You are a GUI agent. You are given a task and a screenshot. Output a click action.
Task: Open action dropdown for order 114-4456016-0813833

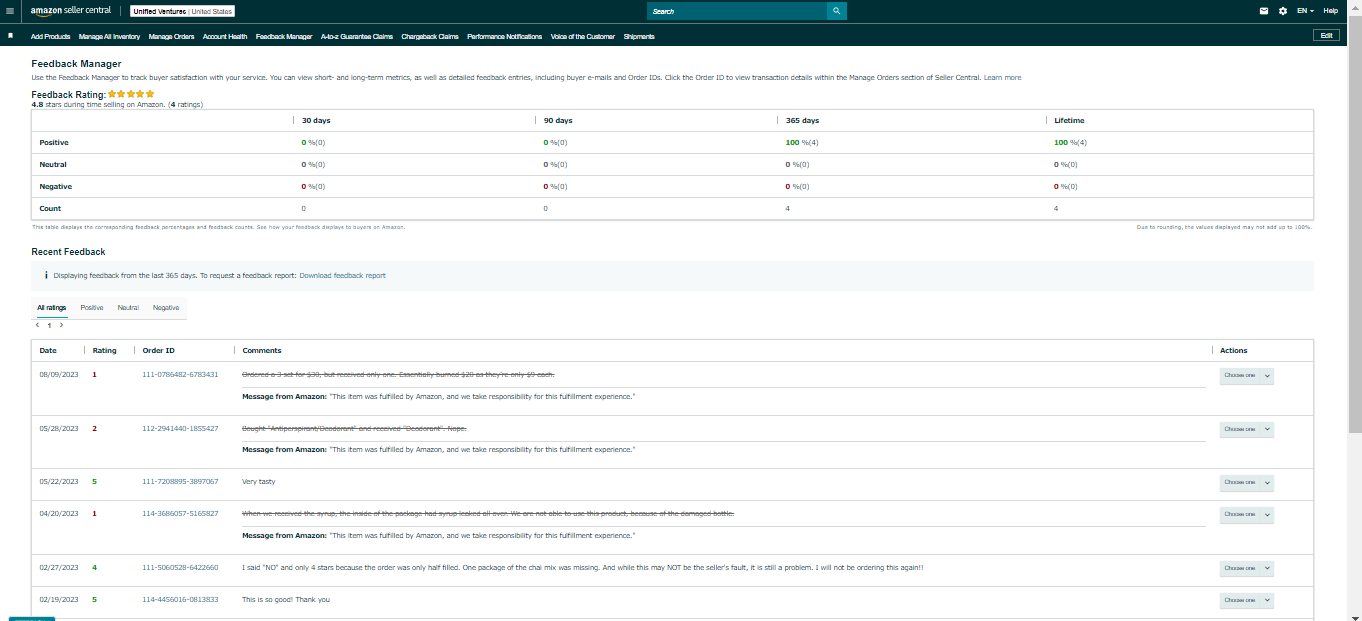pyautogui.click(x=1246, y=600)
